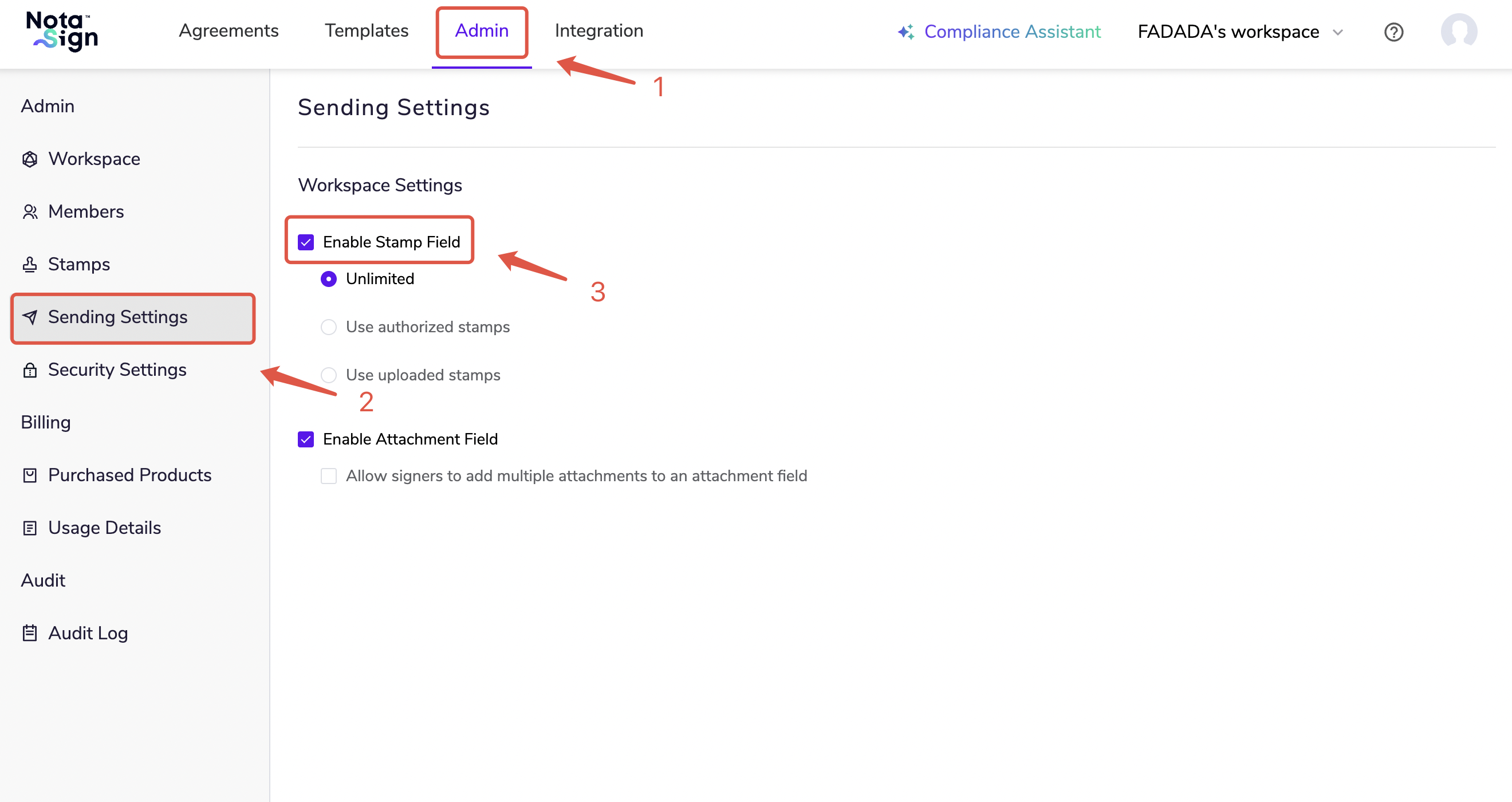Go to the Integration tab
Image resolution: width=1512 pixels, height=802 pixels.
(x=598, y=30)
